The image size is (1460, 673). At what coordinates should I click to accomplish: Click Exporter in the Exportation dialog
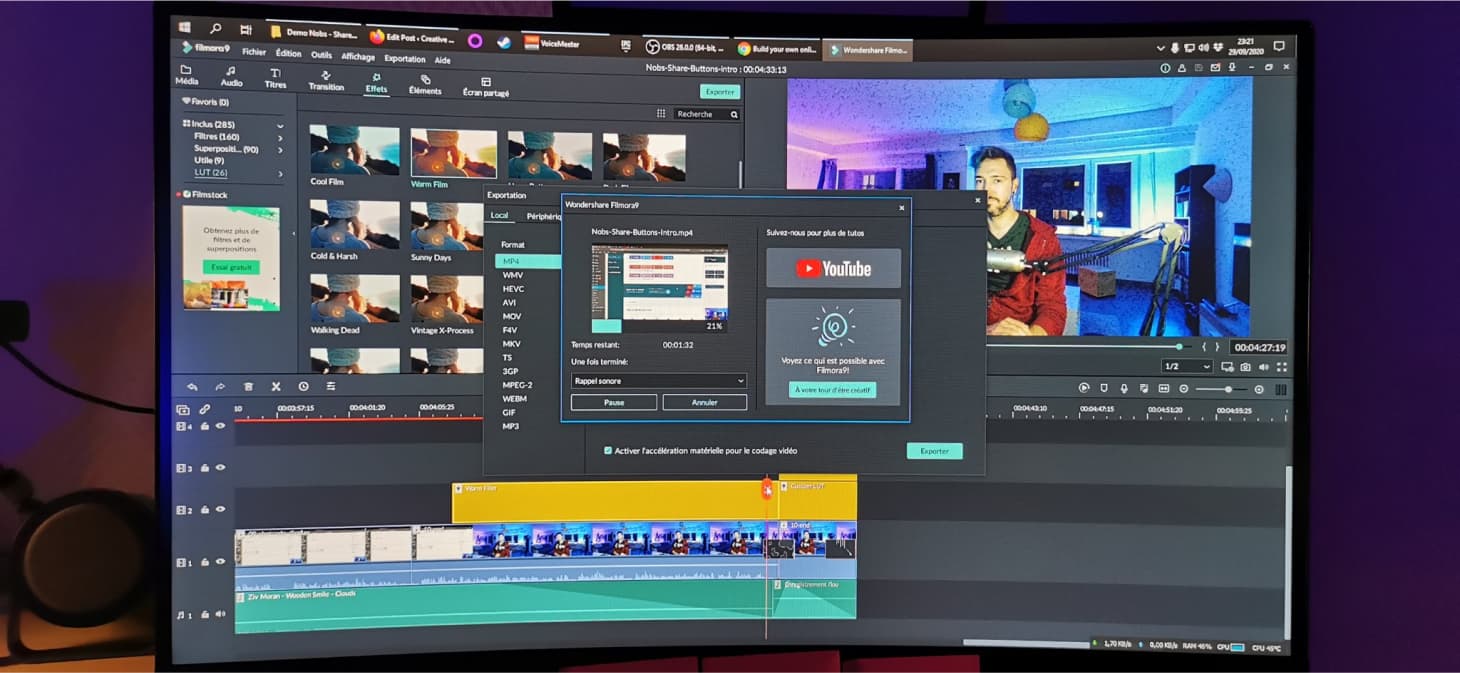(934, 451)
